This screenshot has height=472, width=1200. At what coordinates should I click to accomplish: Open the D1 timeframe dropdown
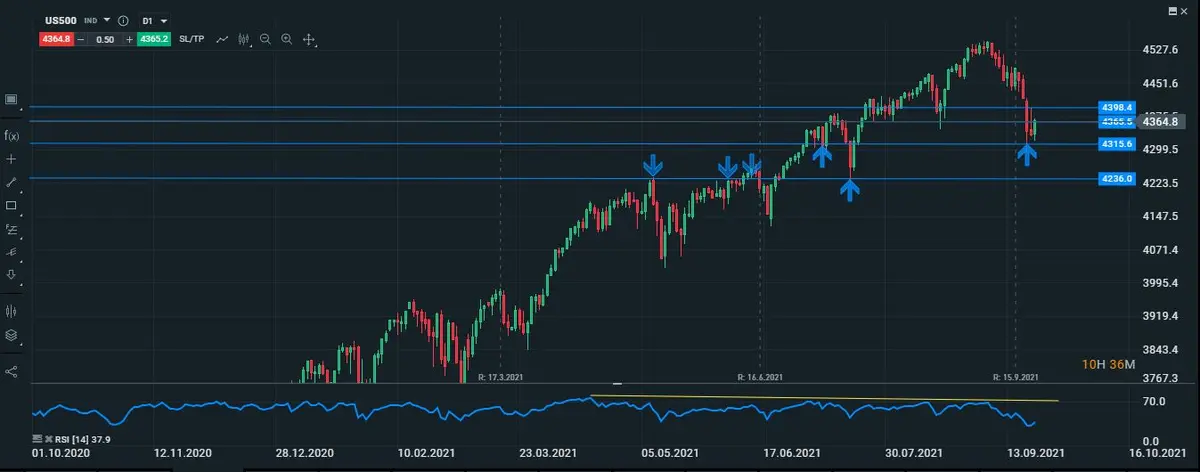pyautogui.click(x=155, y=20)
